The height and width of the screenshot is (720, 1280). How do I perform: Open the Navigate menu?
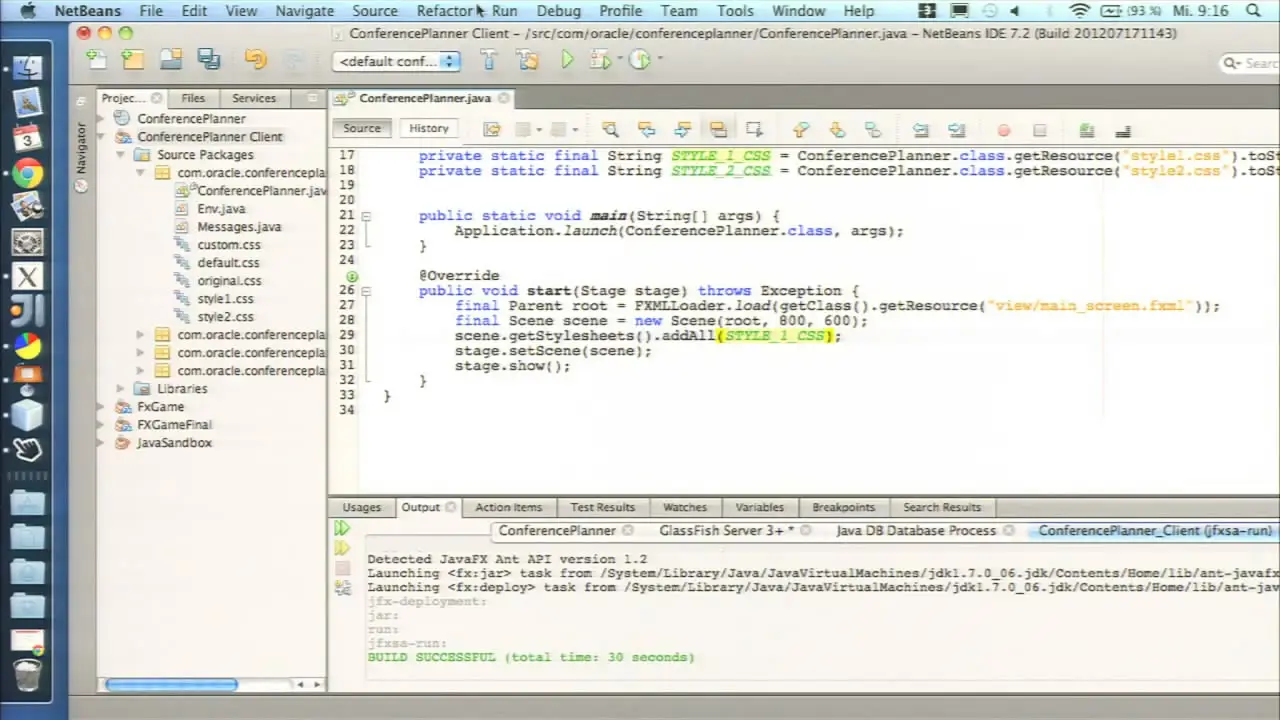tap(304, 11)
